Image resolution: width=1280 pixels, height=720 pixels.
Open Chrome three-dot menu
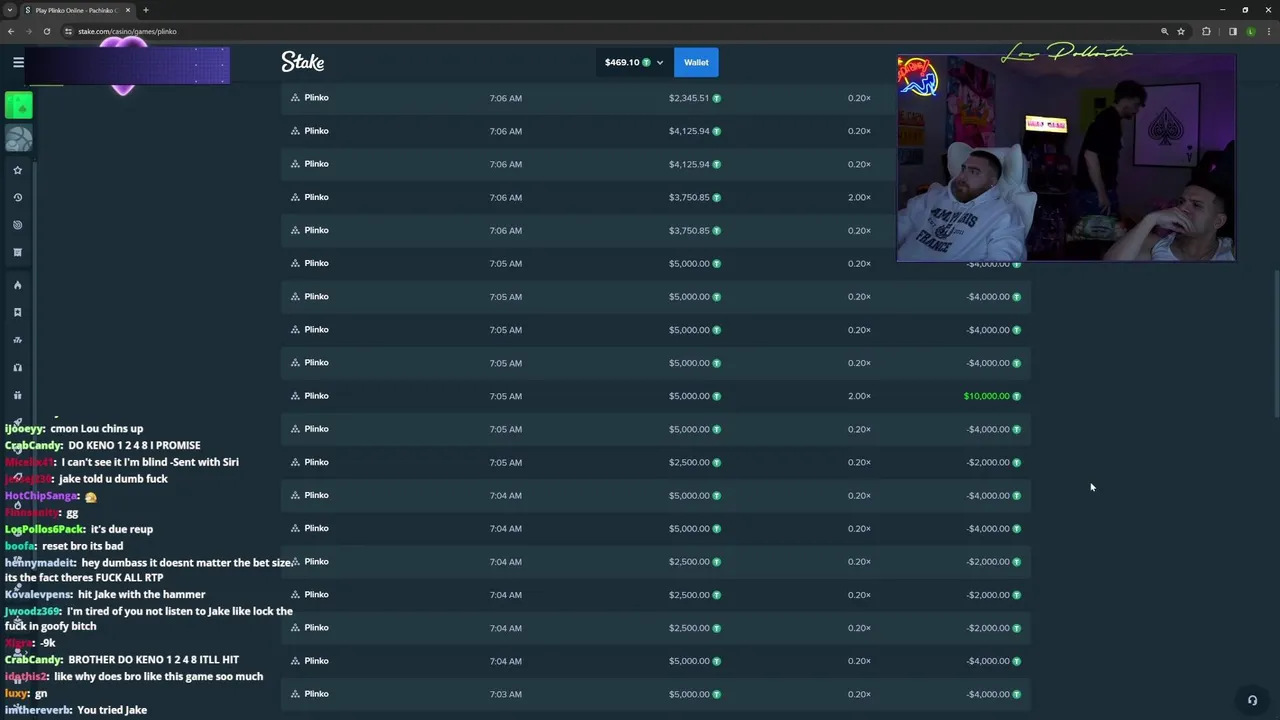pyautogui.click(x=1268, y=31)
